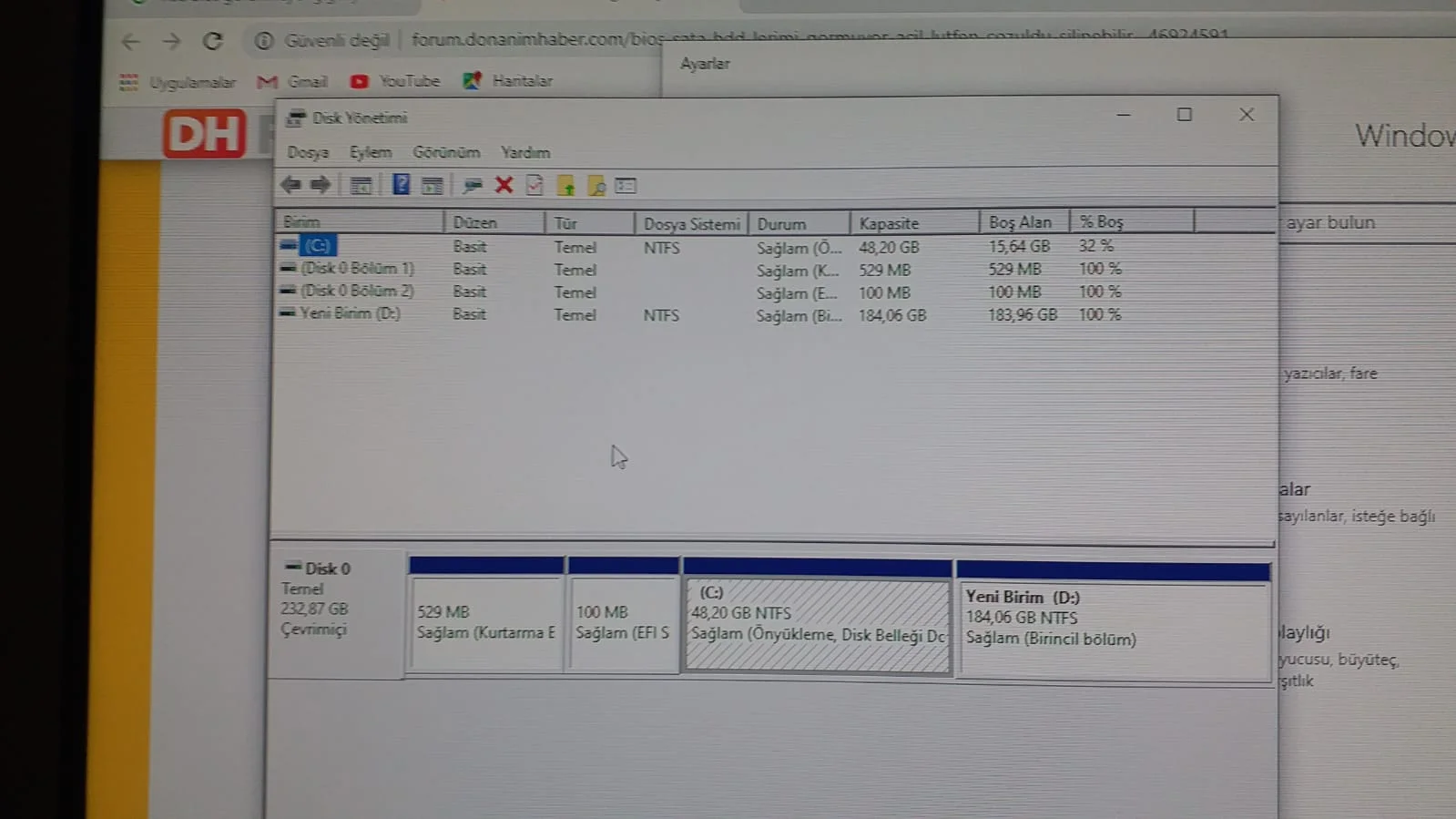The width and height of the screenshot is (1456, 819).
Task: Select the (C:) volume row
Action: [x=774, y=246]
